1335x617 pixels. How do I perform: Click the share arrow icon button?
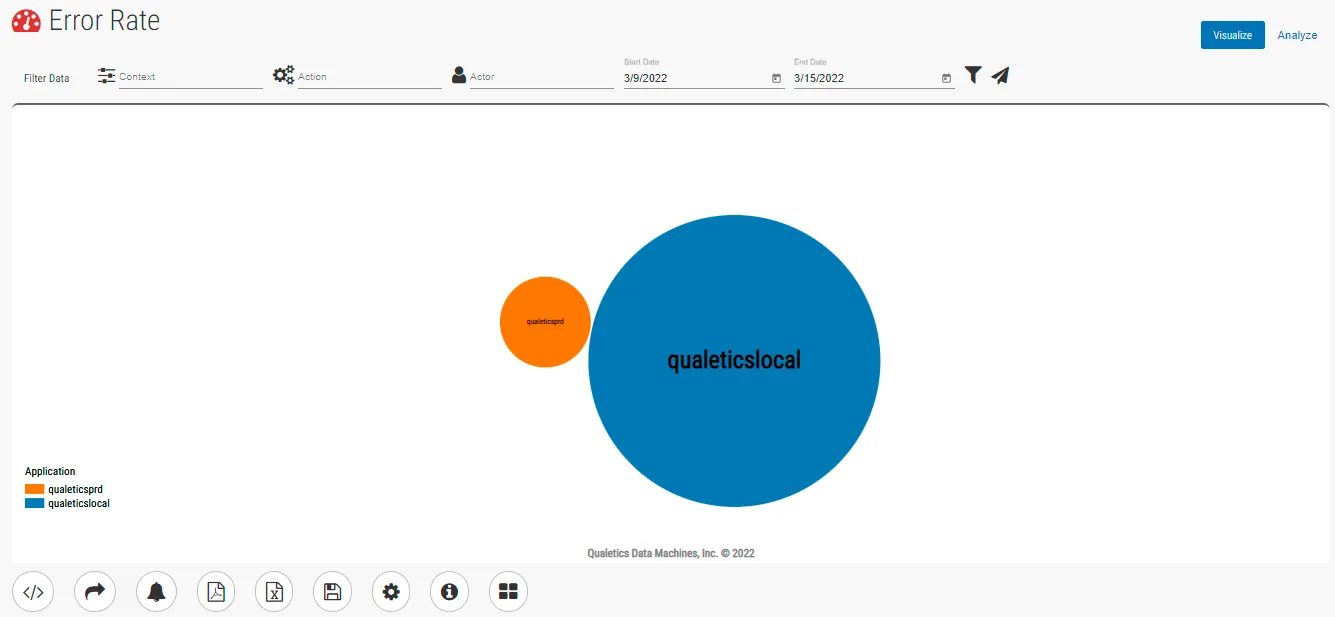(x=95, y=592)
